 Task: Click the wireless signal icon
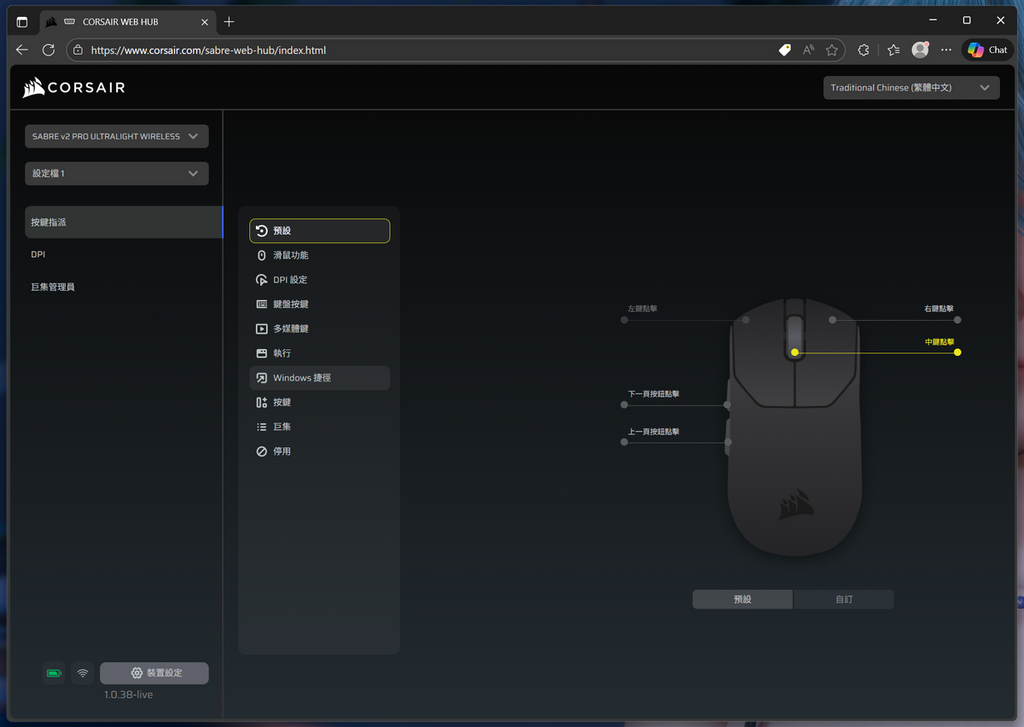(x=83, y=673)
